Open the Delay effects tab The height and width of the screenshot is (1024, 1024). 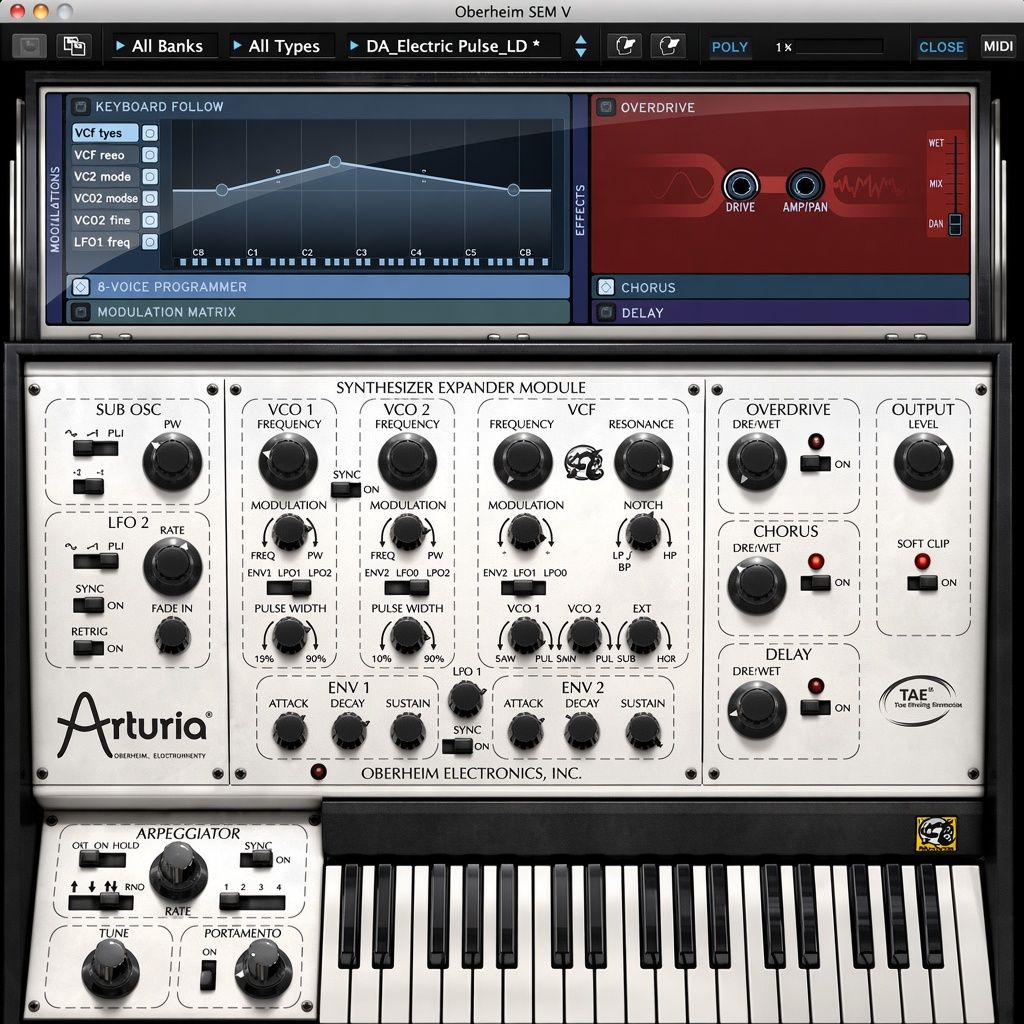(x=780, y=313)
